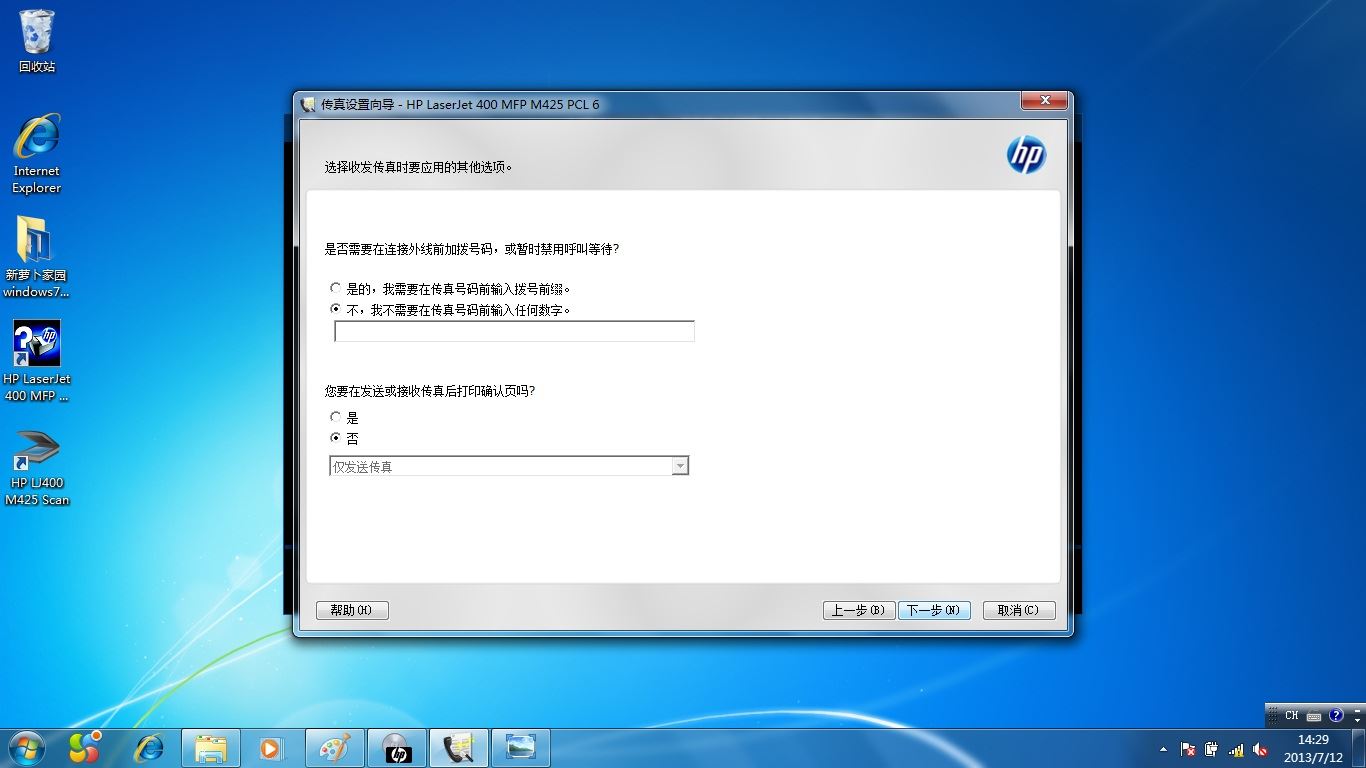Screen dimensions: 1366x768
Task: Click the CH input language indicator
Action: pos(1291,716)
